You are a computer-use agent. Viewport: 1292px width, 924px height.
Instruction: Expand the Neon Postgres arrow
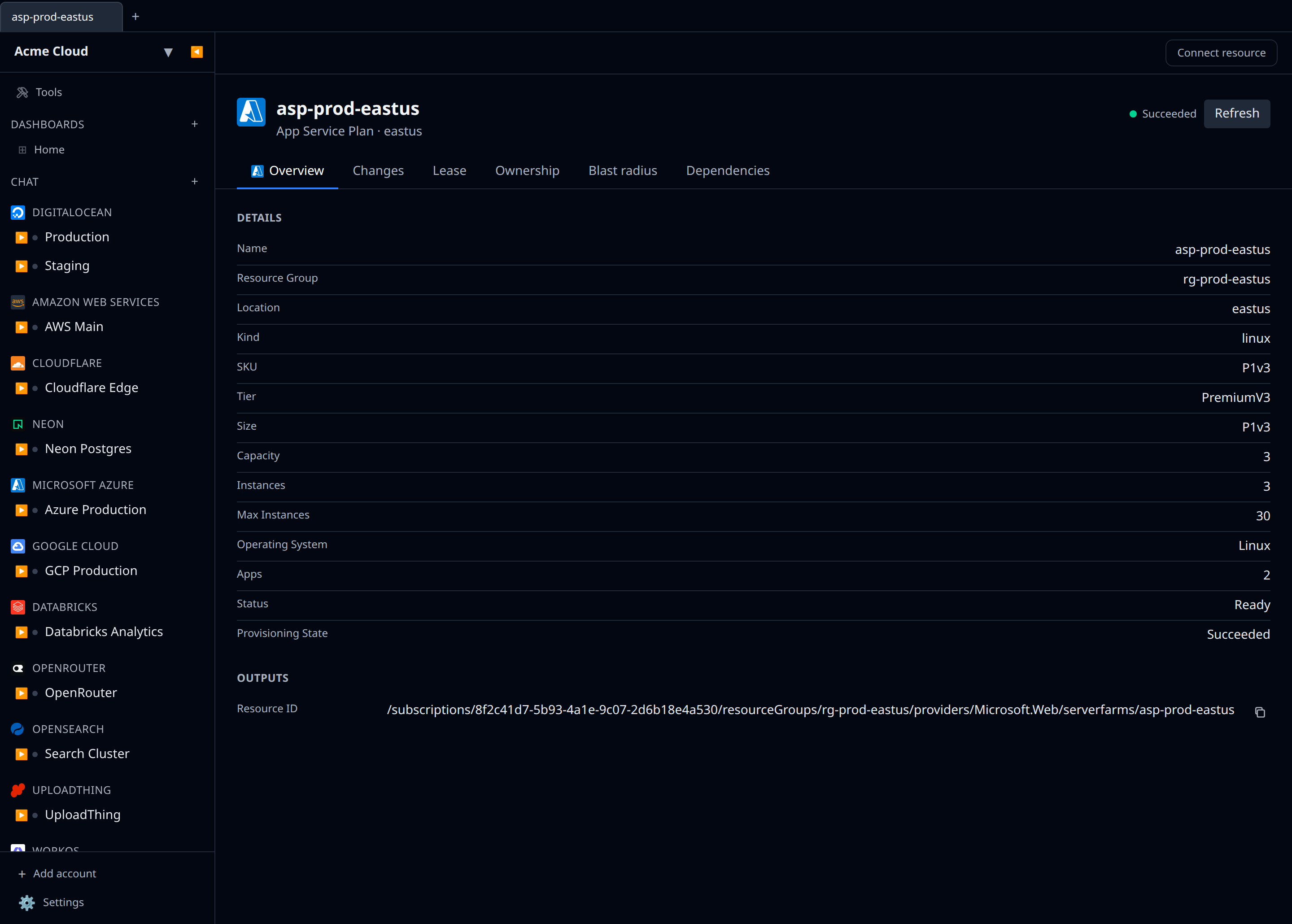click(x=22, y=449)
